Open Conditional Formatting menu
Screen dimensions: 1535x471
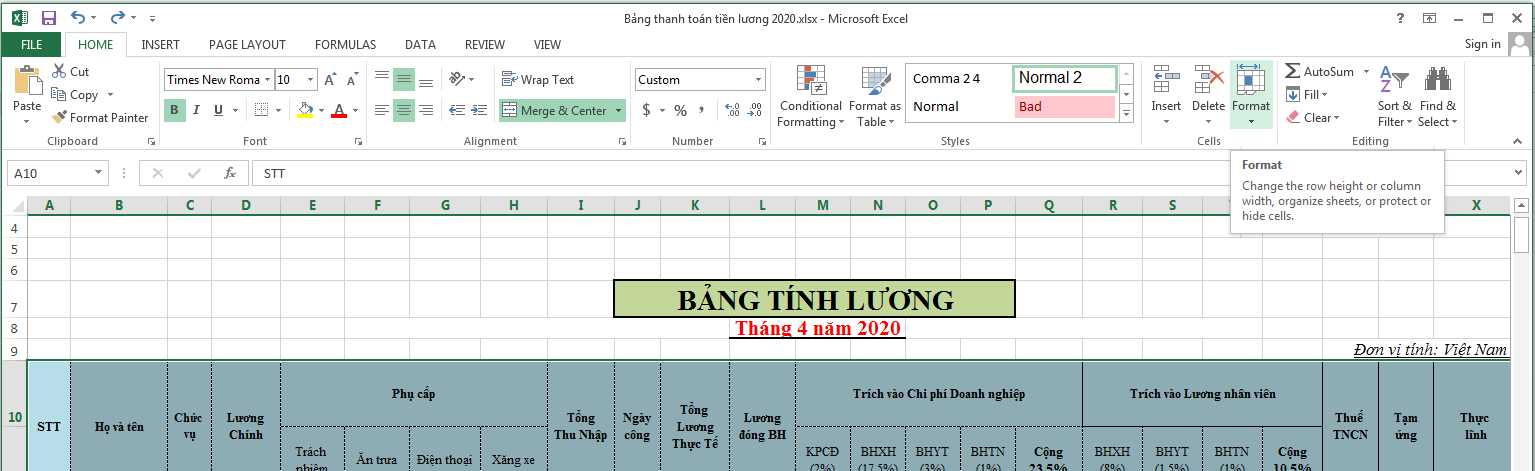coord(810,98)
